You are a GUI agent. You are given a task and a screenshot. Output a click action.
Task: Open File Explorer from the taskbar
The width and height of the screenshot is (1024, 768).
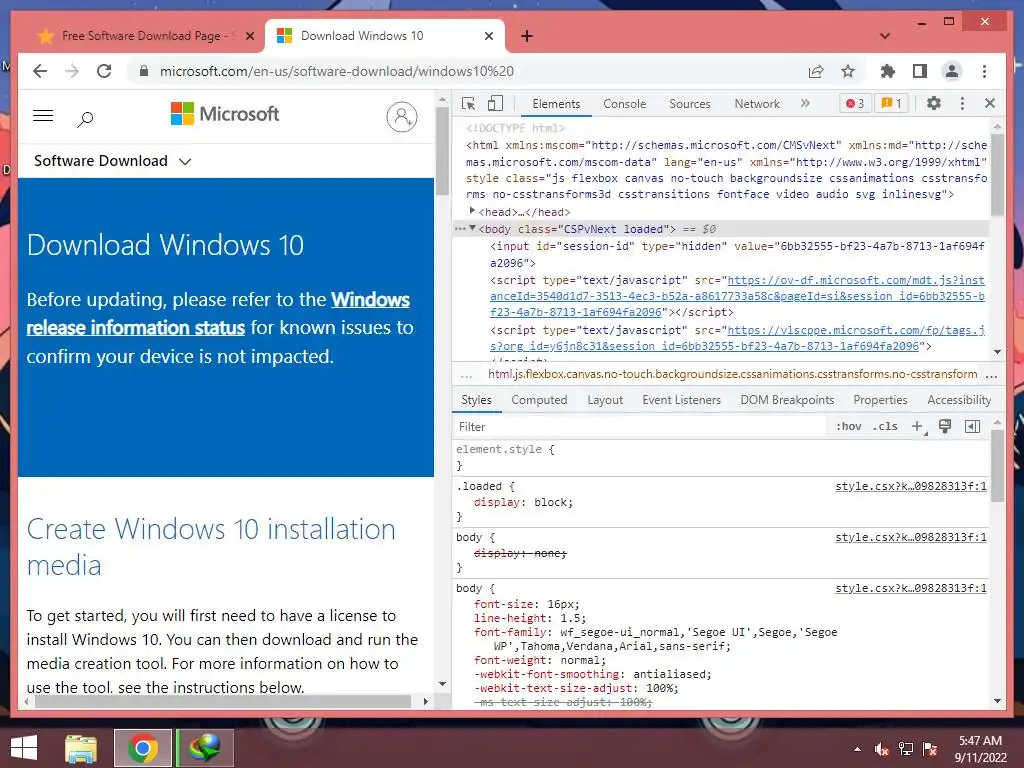[81, 748]
